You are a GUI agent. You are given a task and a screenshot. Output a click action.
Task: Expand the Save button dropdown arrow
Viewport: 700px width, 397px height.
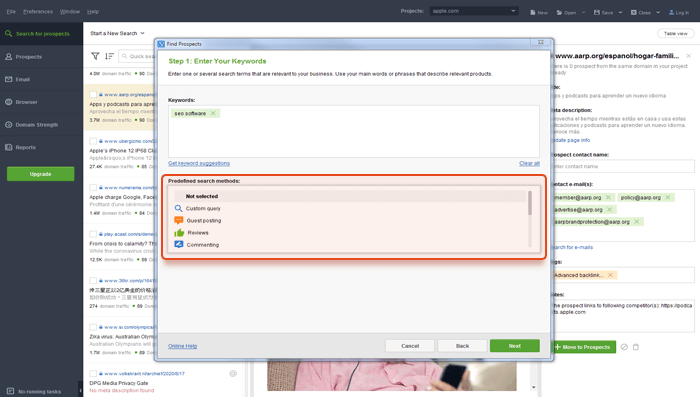coord(621,13)
